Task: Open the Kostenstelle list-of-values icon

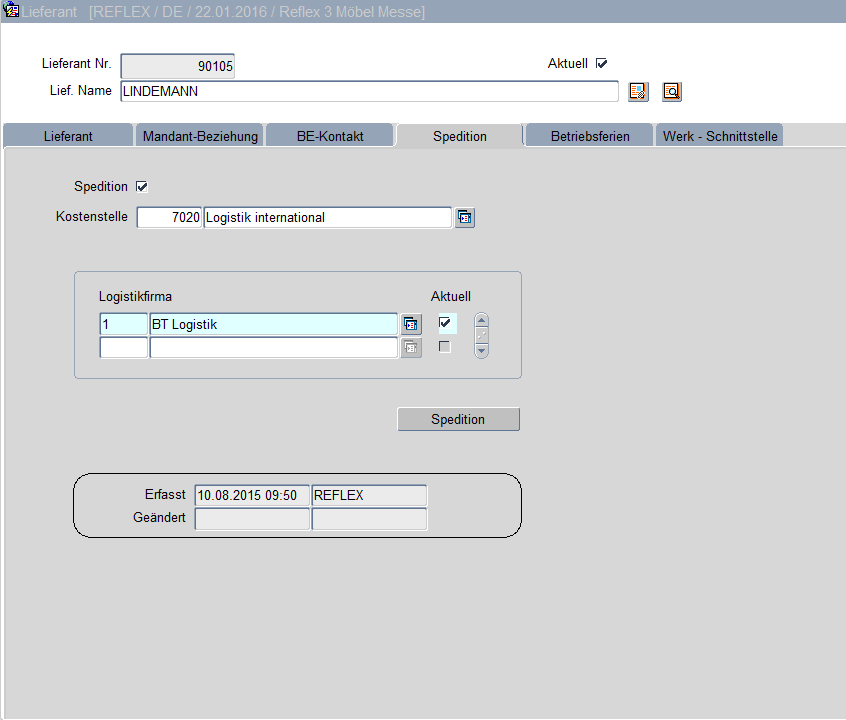Action: (464, 218)
